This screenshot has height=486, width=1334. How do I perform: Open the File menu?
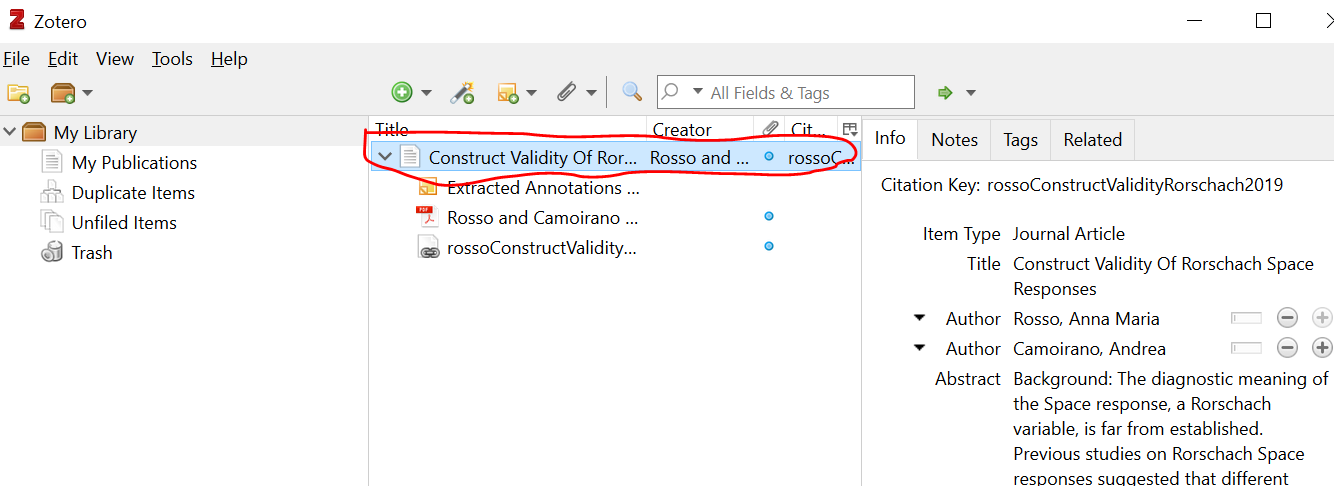click(x=16, y=59)
